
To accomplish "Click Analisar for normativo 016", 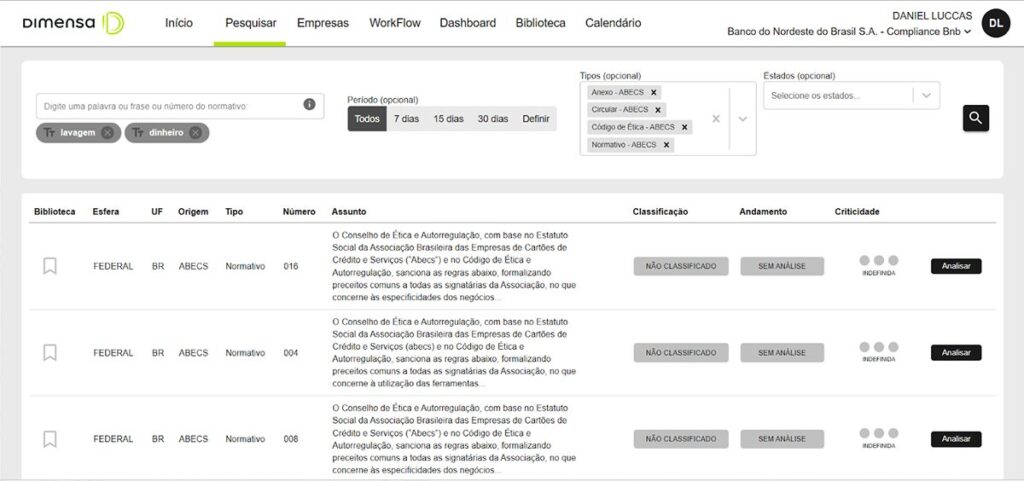I will point(956,266).
